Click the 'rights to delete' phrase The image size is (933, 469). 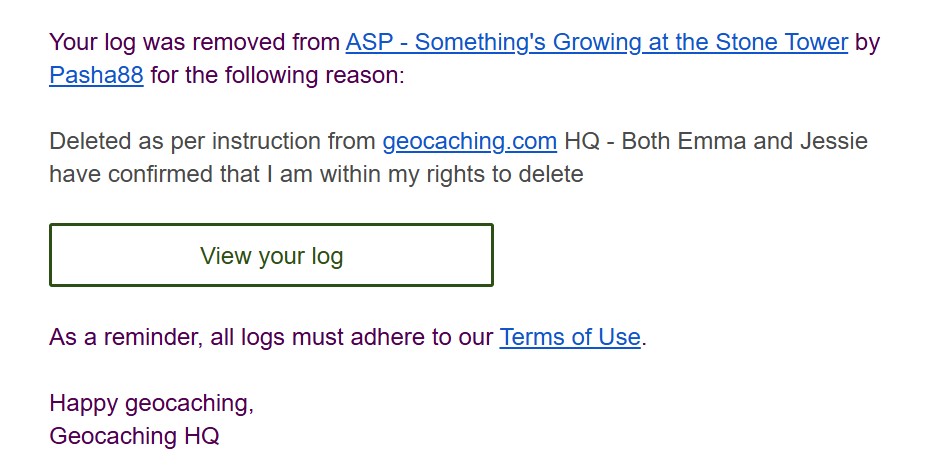click(505, 174)
